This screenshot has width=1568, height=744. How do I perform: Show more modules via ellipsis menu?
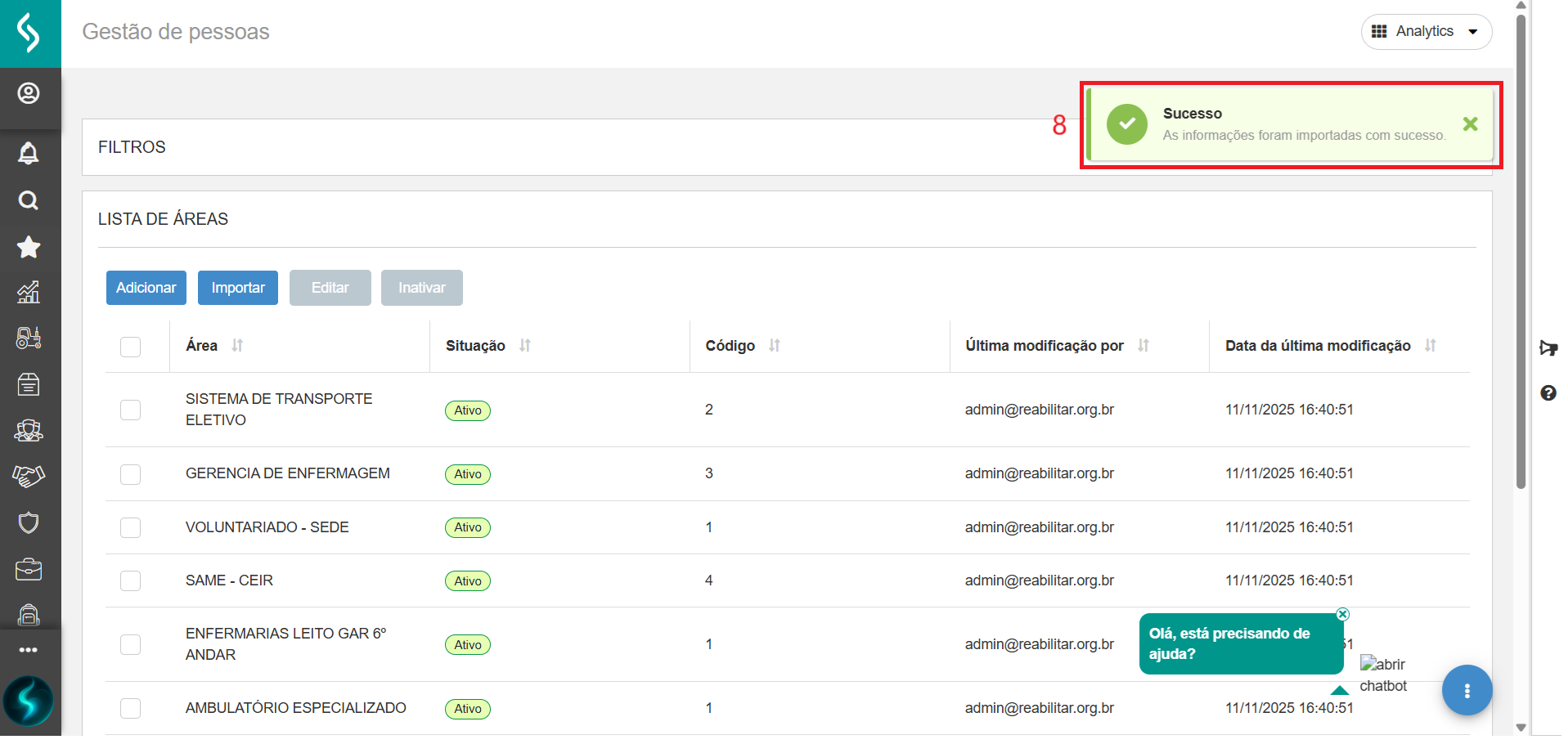(x=29, y=650)
